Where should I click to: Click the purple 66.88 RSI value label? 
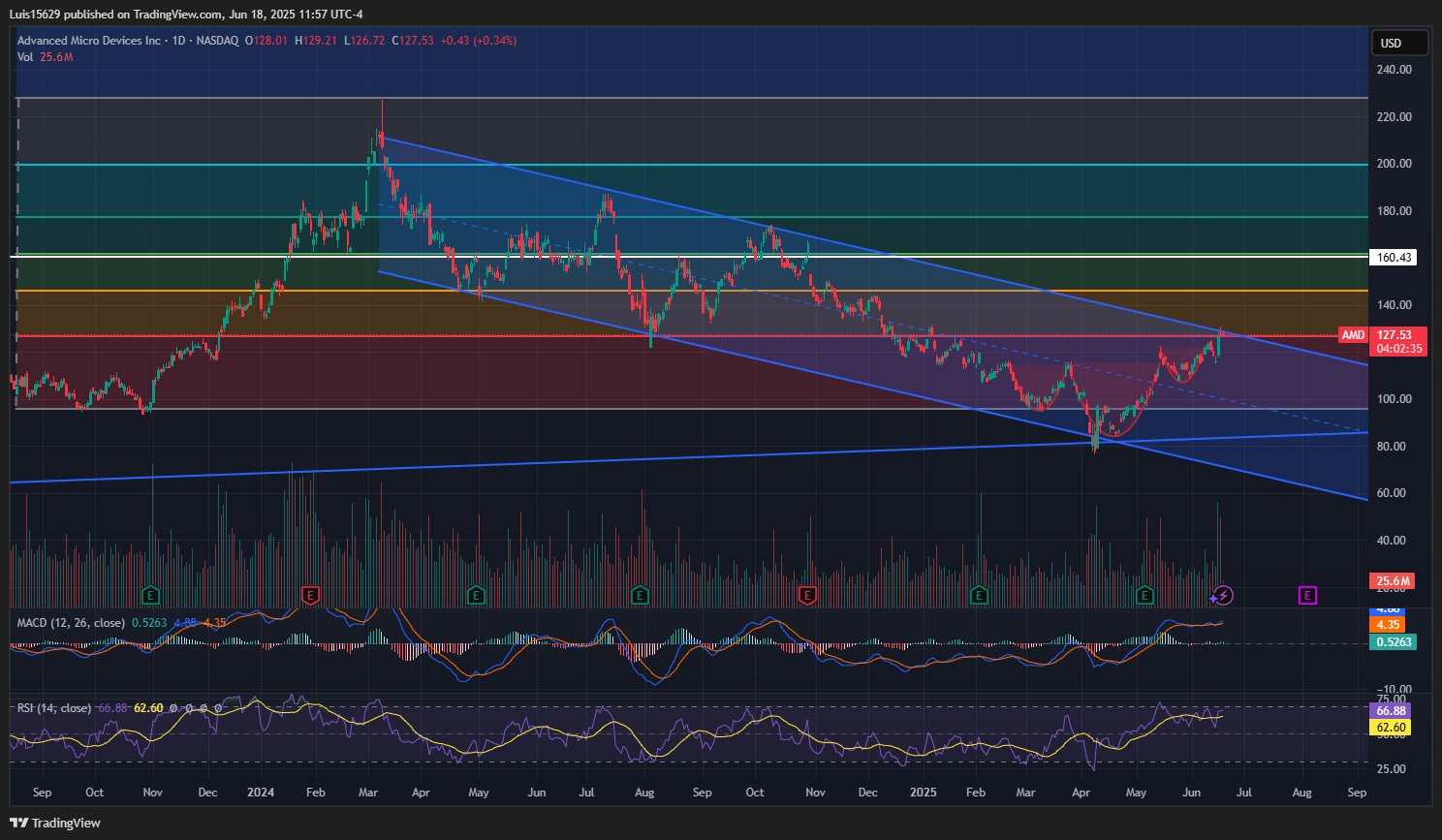1390,711
